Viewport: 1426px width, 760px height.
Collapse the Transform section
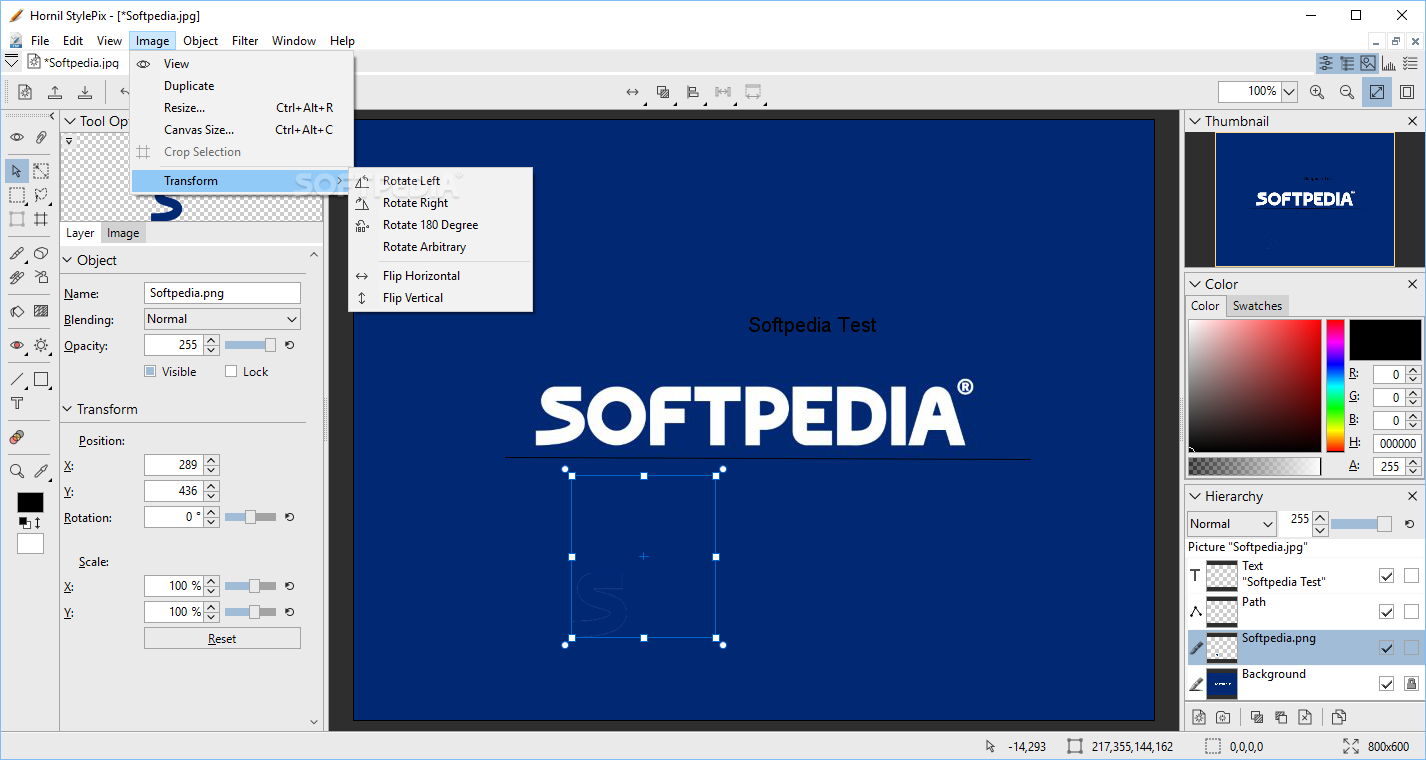point(68,409)
